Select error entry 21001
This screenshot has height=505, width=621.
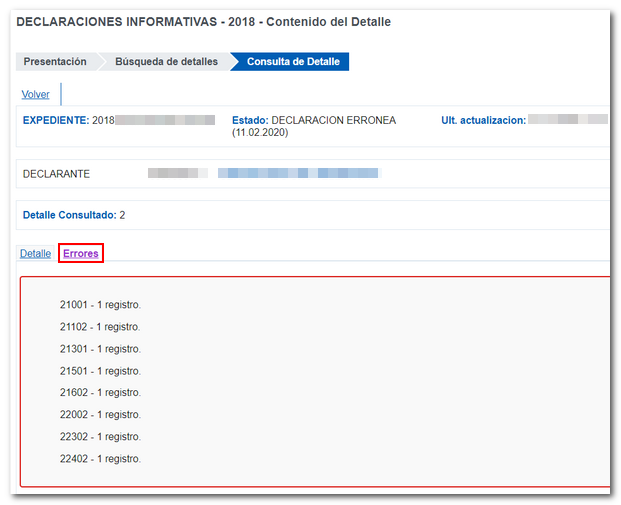click(x=100, y=305)
